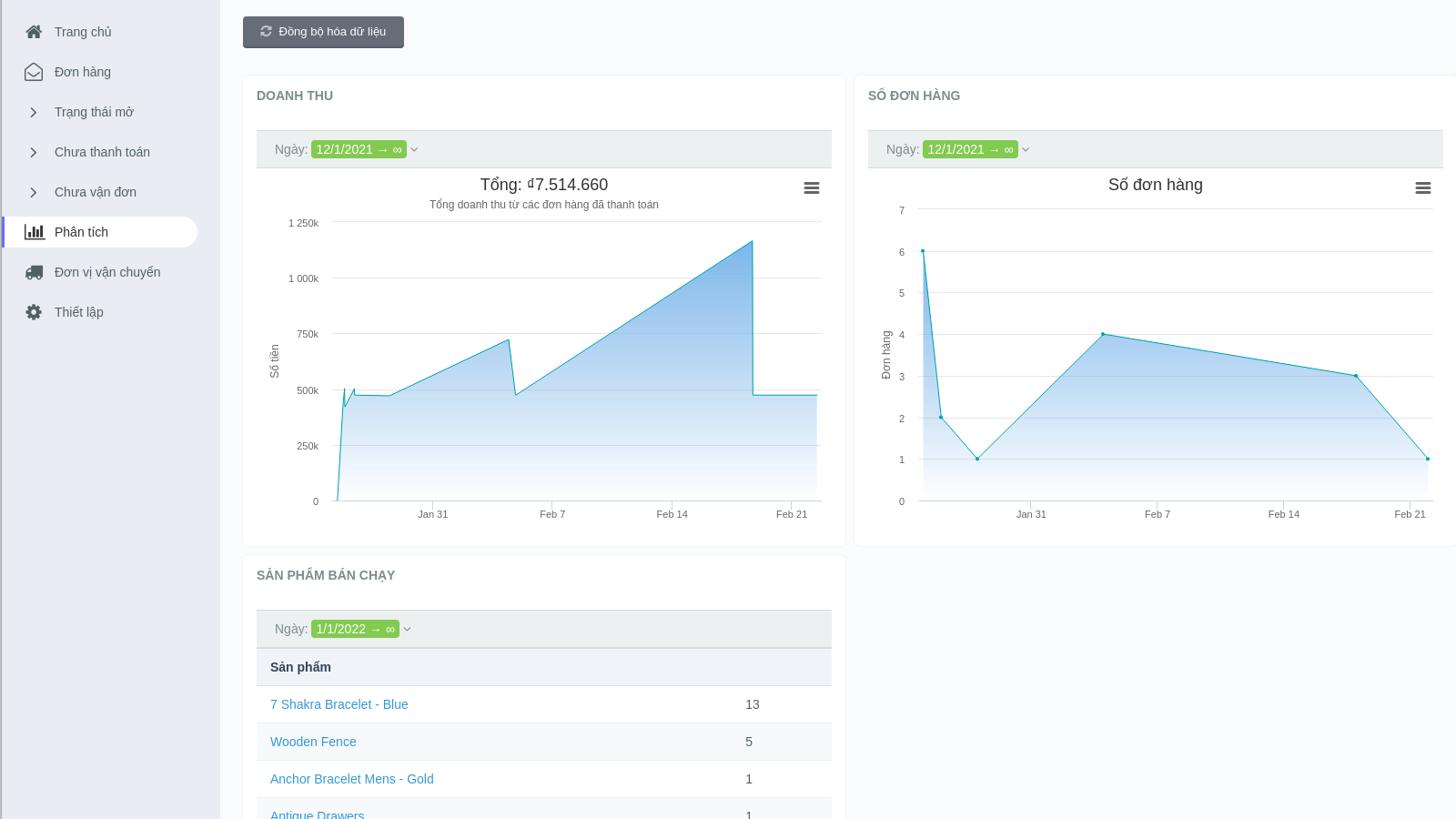
Task: Expand the Chưa vận đơn chevron
Action: point(34,192)
